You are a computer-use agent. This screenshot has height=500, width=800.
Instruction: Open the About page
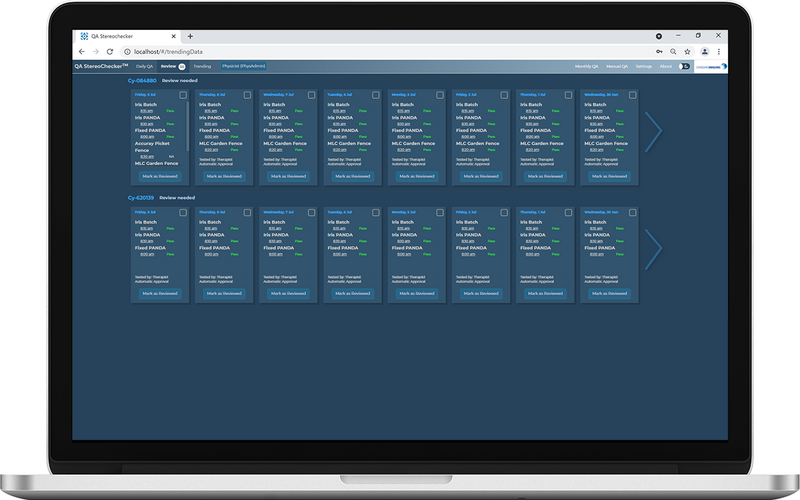[666, 66]
